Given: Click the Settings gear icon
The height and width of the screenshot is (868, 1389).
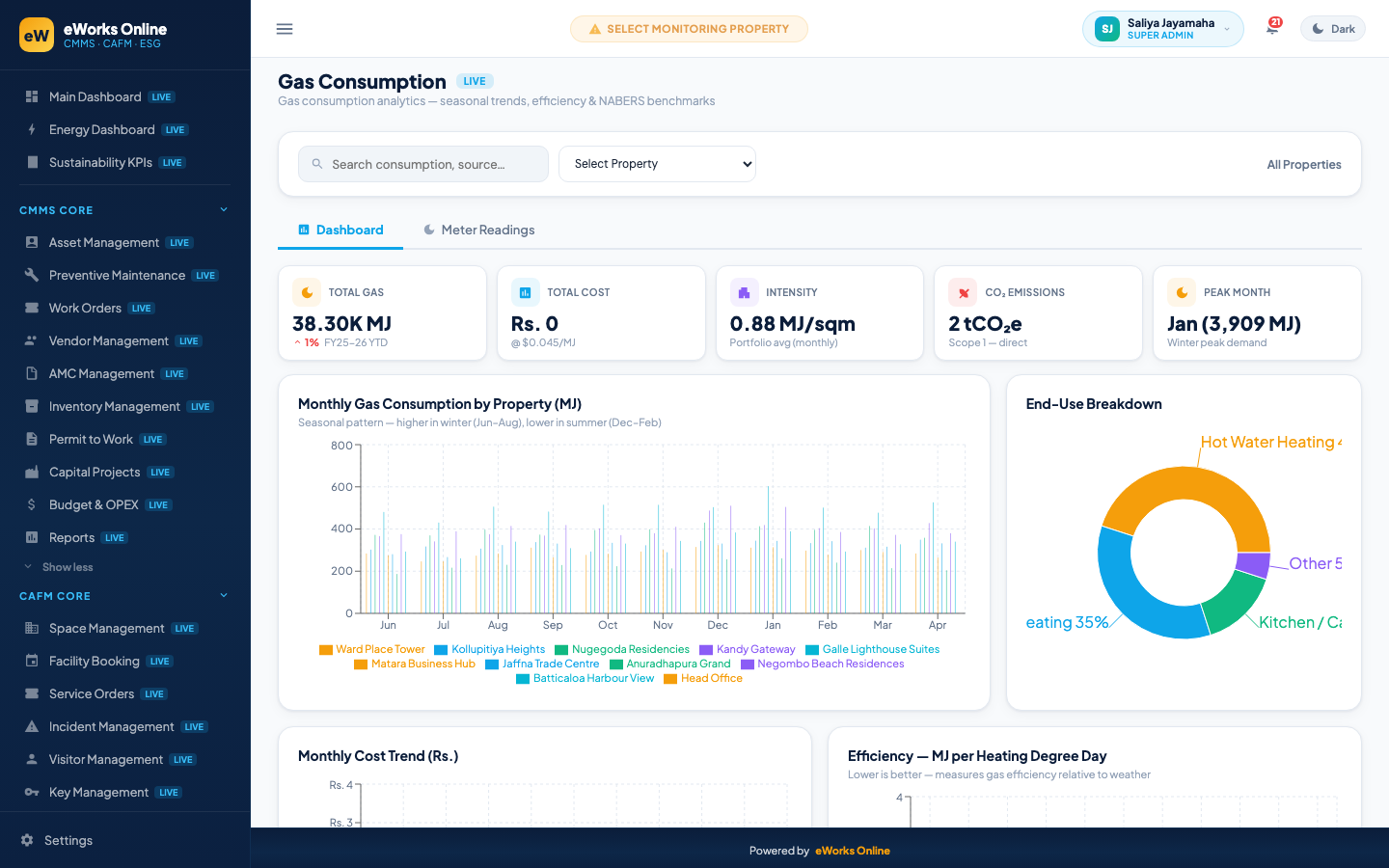Looking at the screenshot, I should point(27,840).
